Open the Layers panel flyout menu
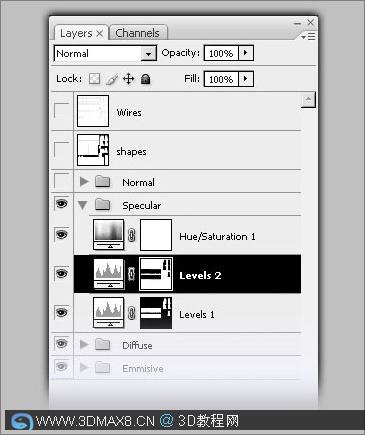Viewport: 365px width, 435px height. pos(308,36)
